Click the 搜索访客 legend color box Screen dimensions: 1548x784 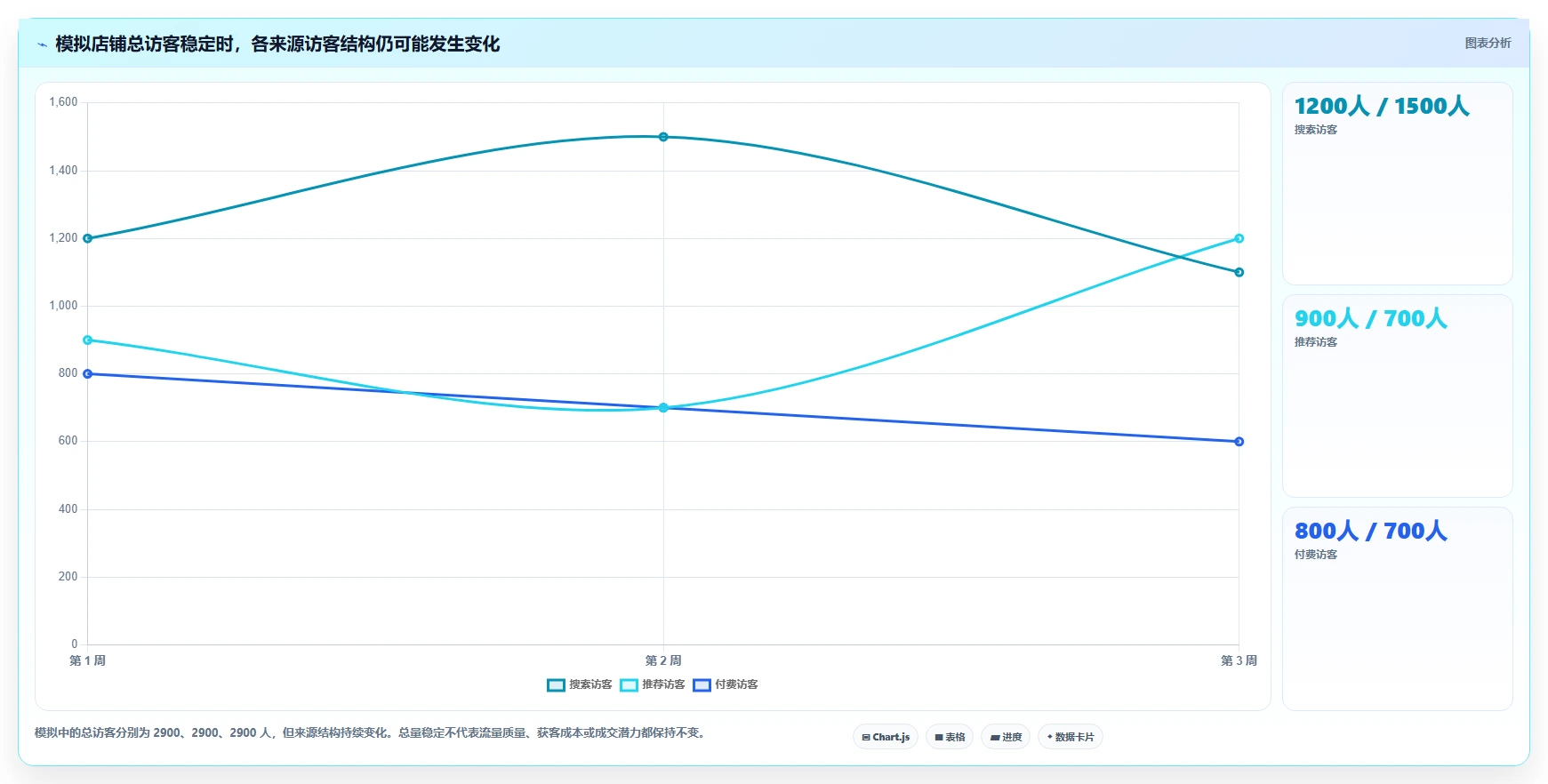click(556, 684)
